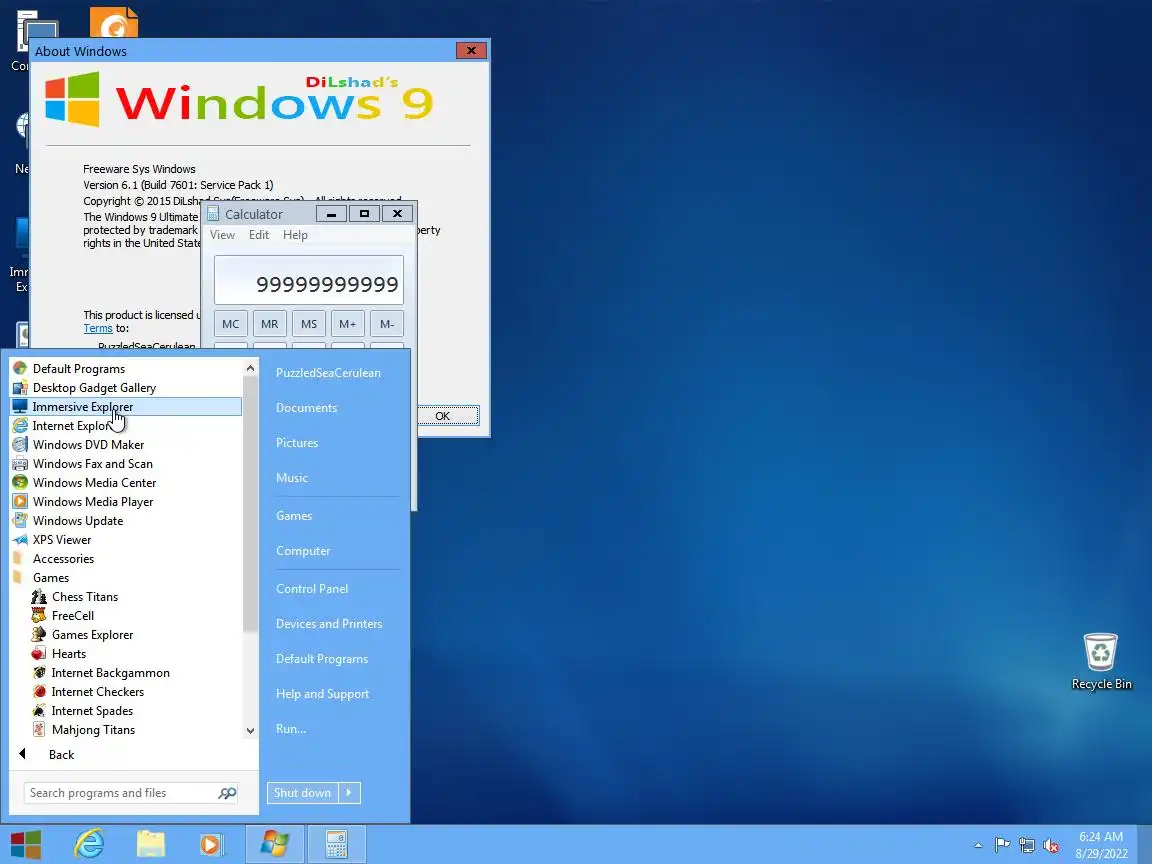Launch Internet Explorer from program list
1152x864 pixels.
[21, 425]
